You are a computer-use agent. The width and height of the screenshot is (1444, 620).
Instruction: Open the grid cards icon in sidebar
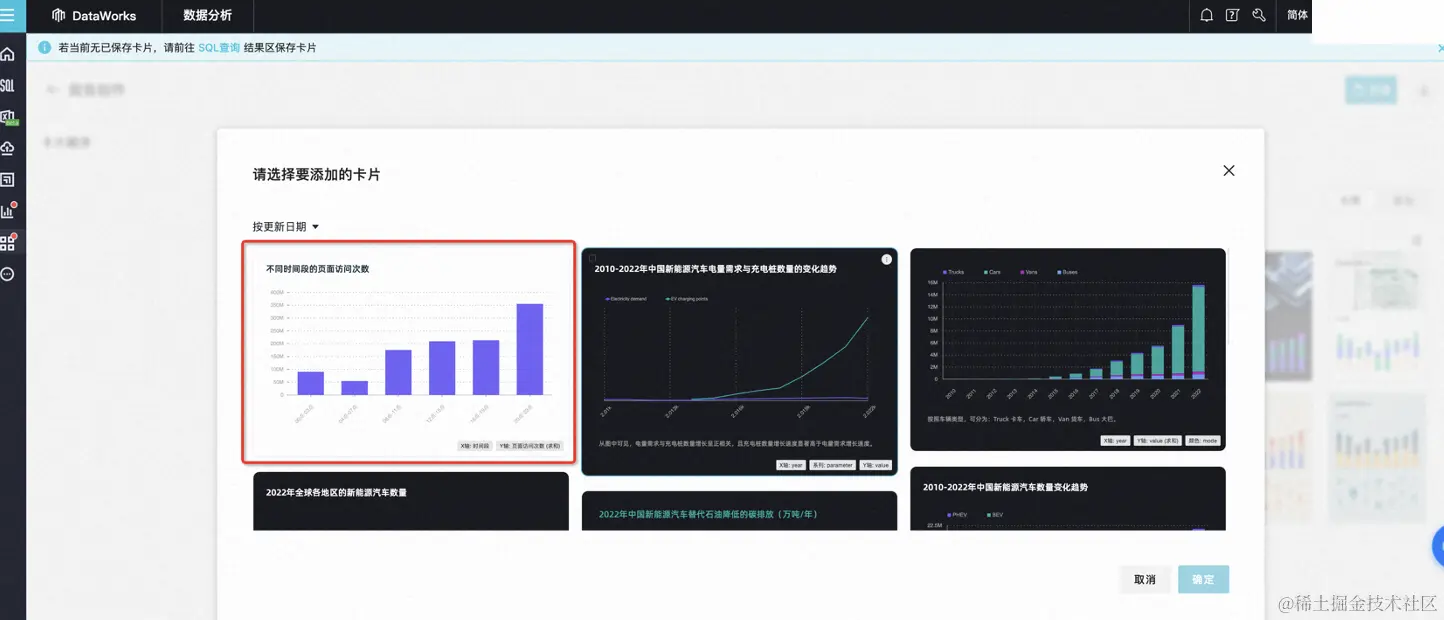8,242
